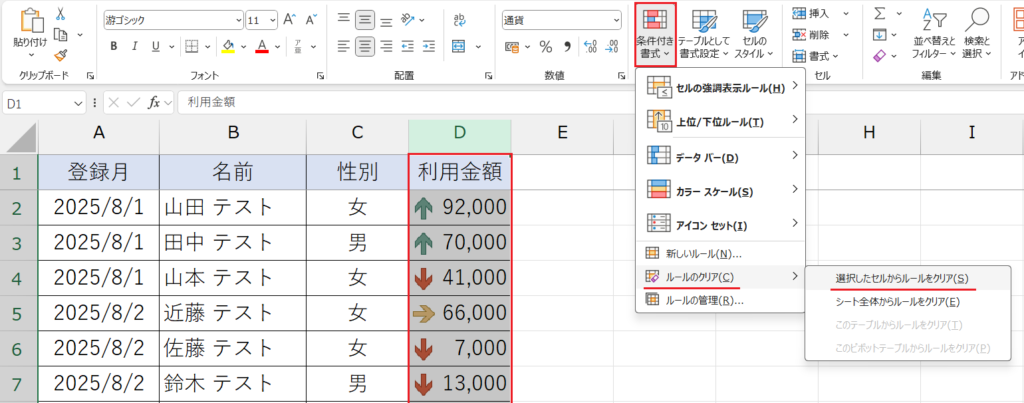Click the Merge and Center icon
Screen dimensions: 1024x403
tap(458, 46)
